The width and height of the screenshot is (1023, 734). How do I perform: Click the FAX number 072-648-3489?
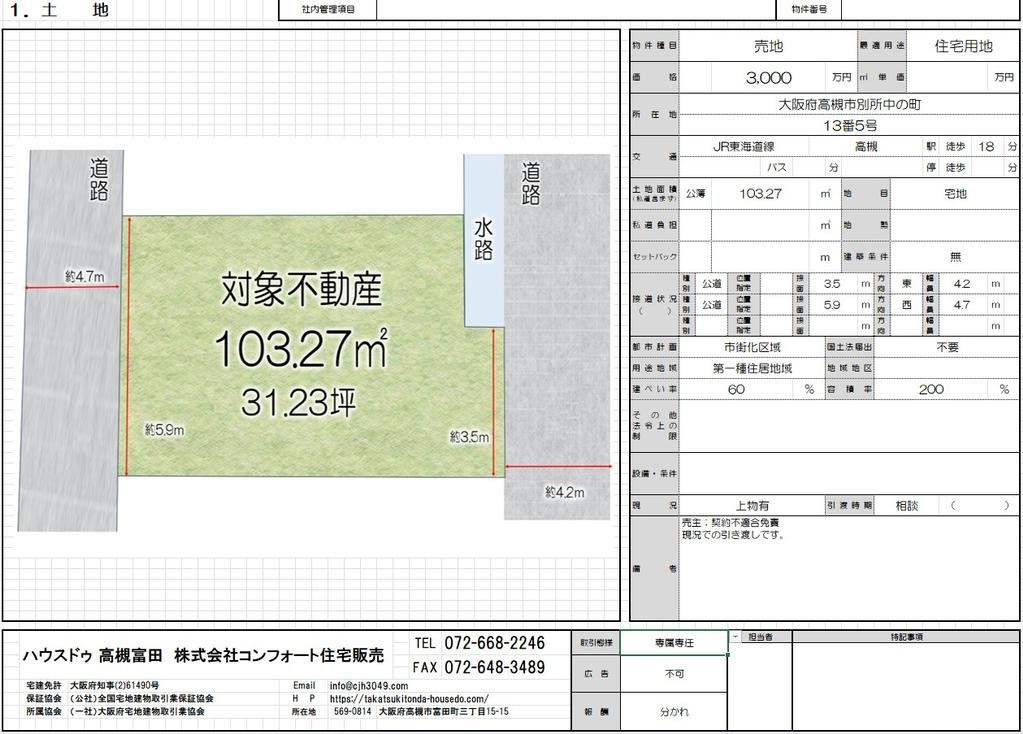click(x=495, y=667)
